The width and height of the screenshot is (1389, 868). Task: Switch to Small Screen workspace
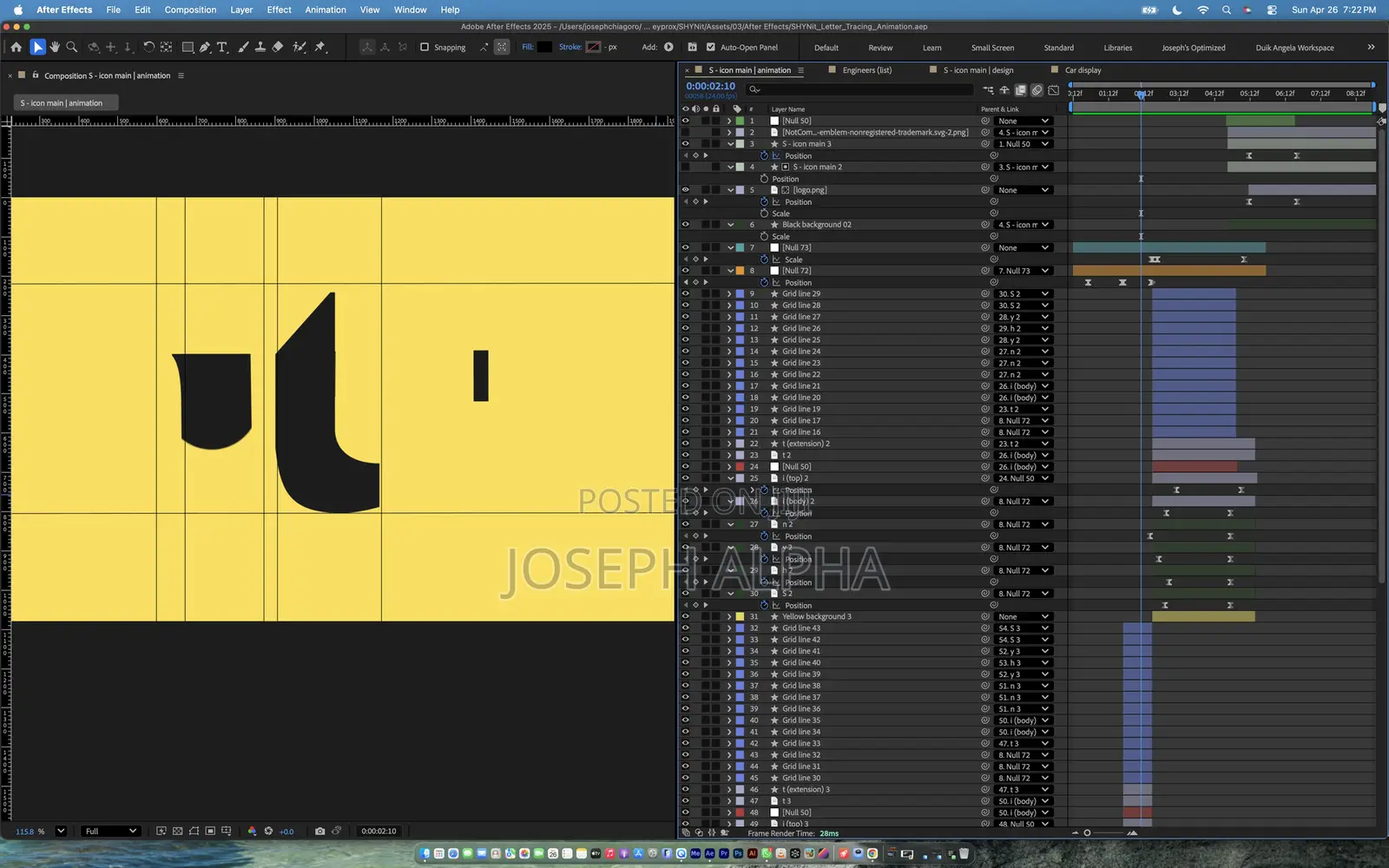[x=992, y=48]
